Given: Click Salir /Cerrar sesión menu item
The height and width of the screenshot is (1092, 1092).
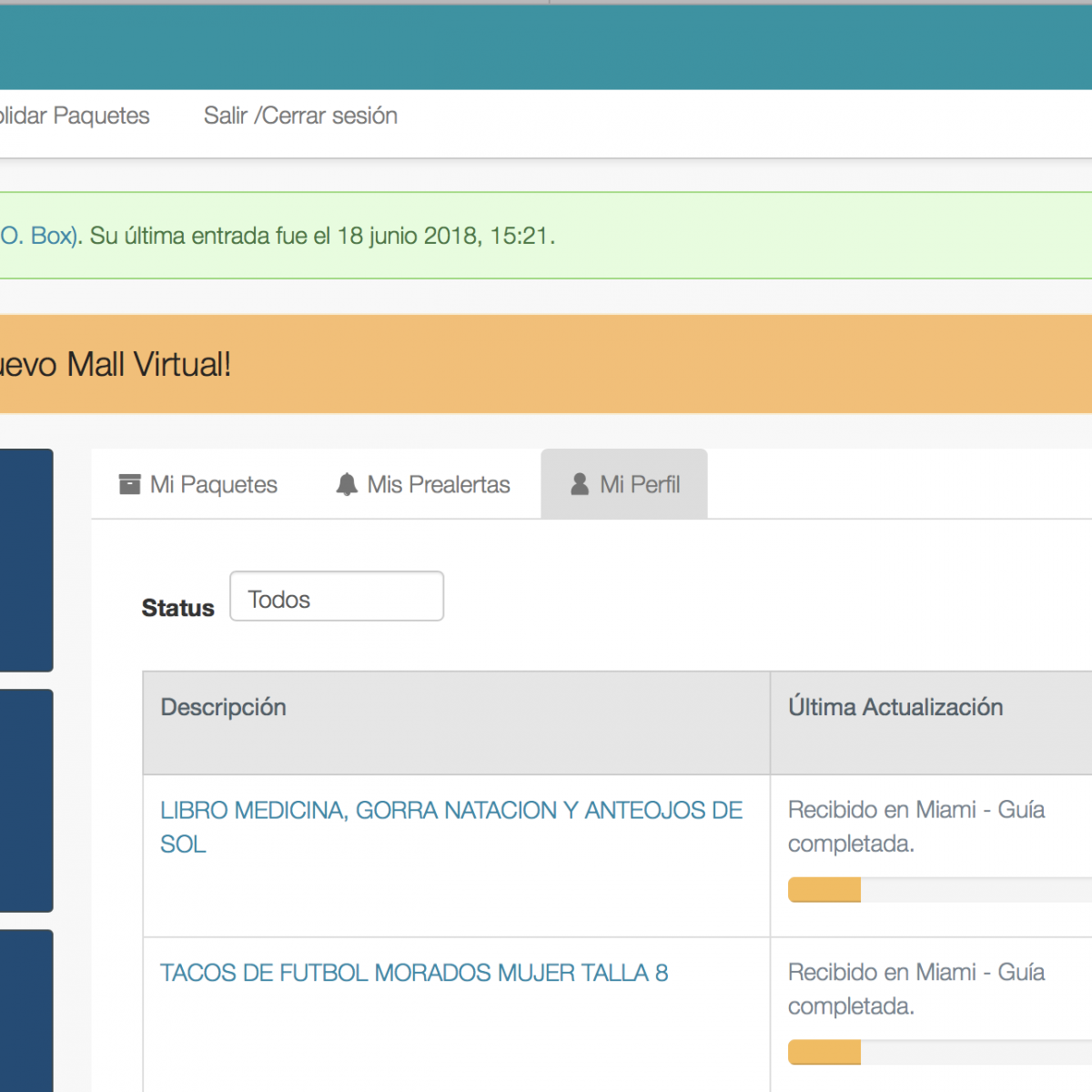Looking at the screenshot, I should (300, 116).
